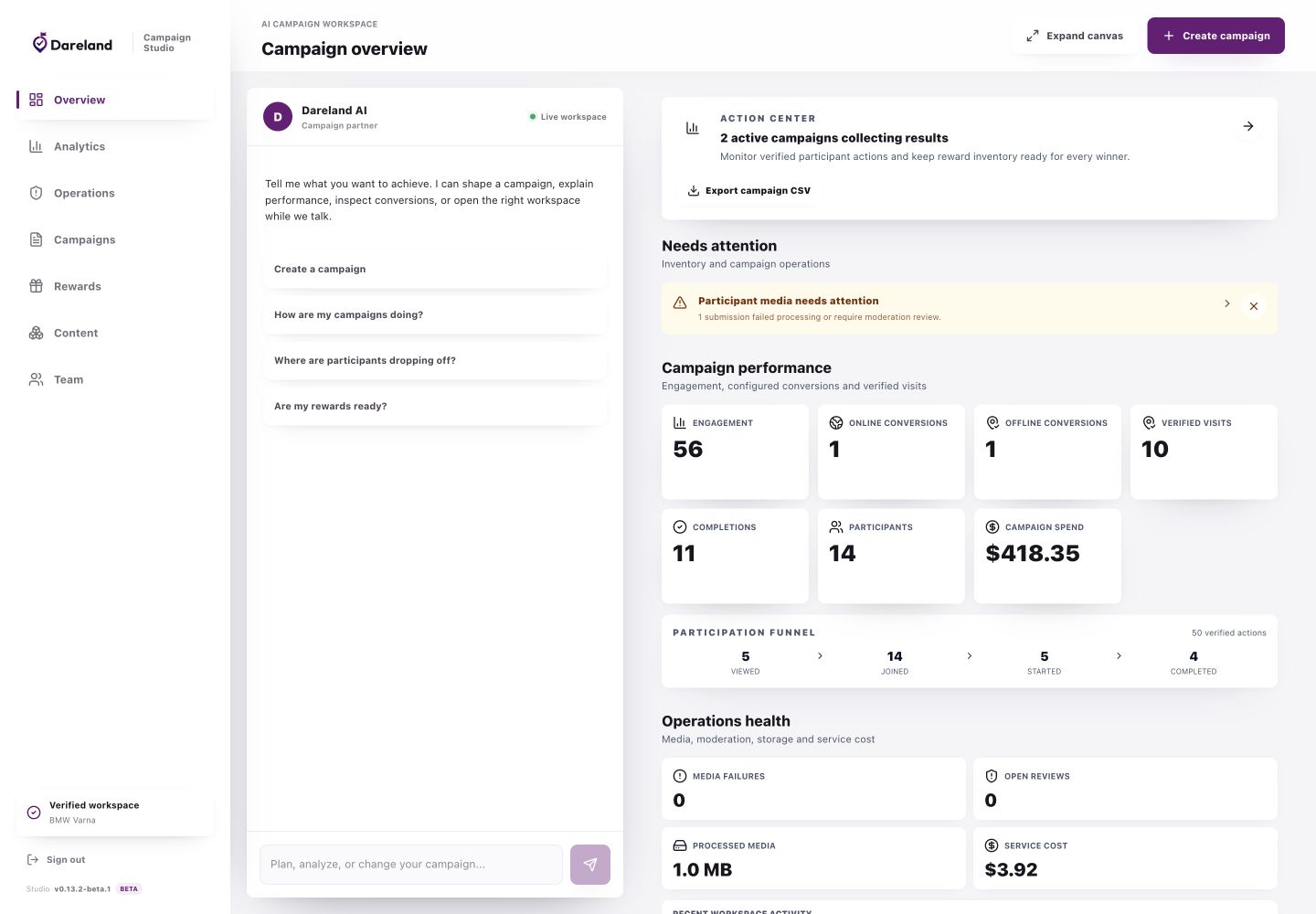Click the Service Cost card
The height and width of the screenshot is (914, 1316).
click(1125, 858)
